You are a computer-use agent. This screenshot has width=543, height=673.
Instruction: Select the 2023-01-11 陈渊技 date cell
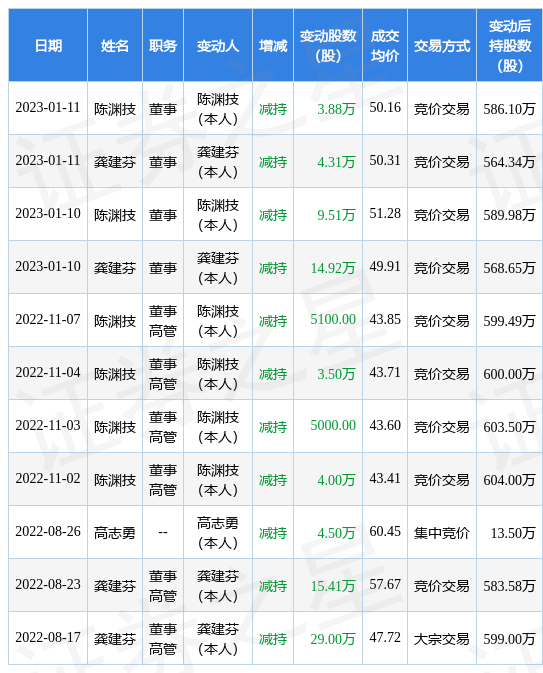click(x=48, y=108)
